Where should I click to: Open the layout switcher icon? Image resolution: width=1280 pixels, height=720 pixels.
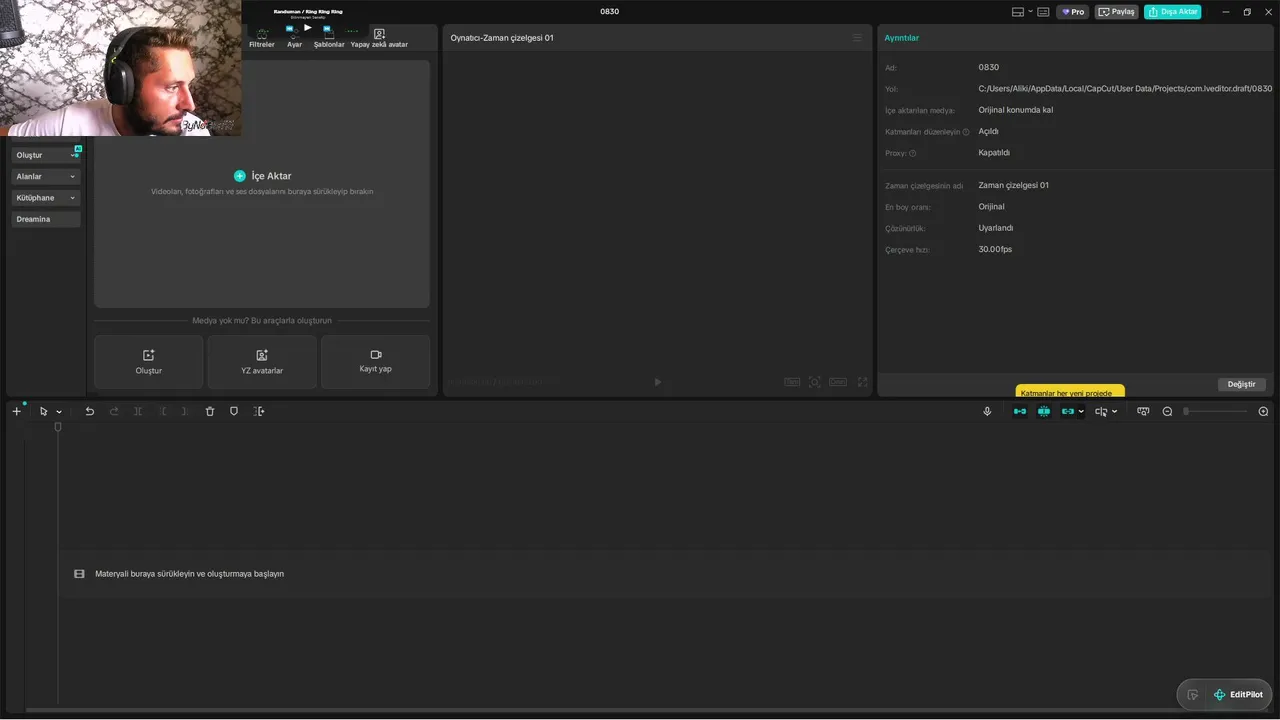click(x=1018, y=12)
